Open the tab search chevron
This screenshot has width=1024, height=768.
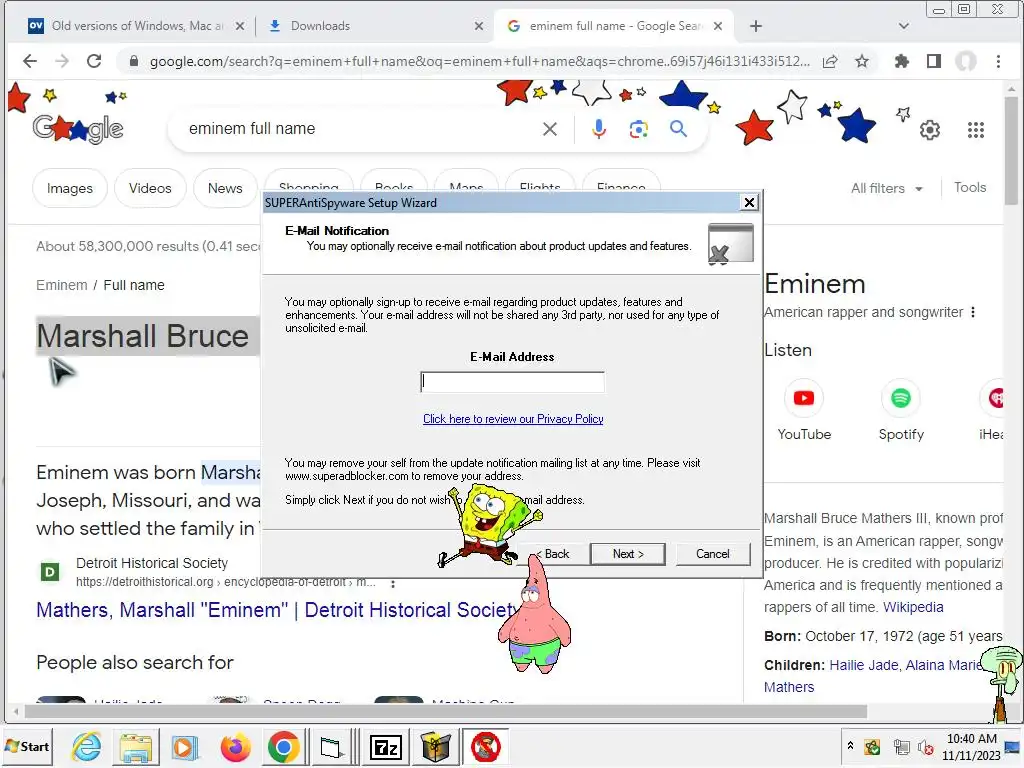point(904,26)
